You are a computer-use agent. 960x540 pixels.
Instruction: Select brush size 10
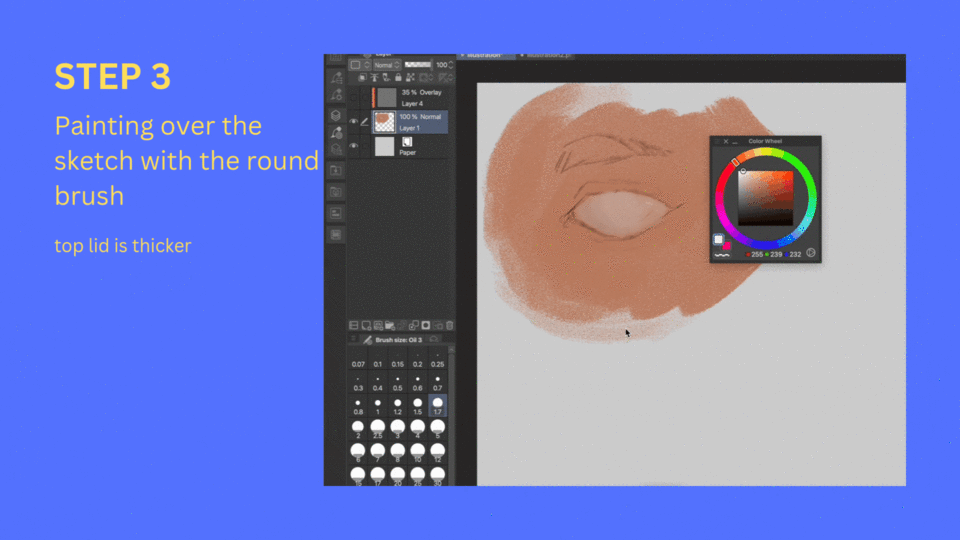pos(418,453)
